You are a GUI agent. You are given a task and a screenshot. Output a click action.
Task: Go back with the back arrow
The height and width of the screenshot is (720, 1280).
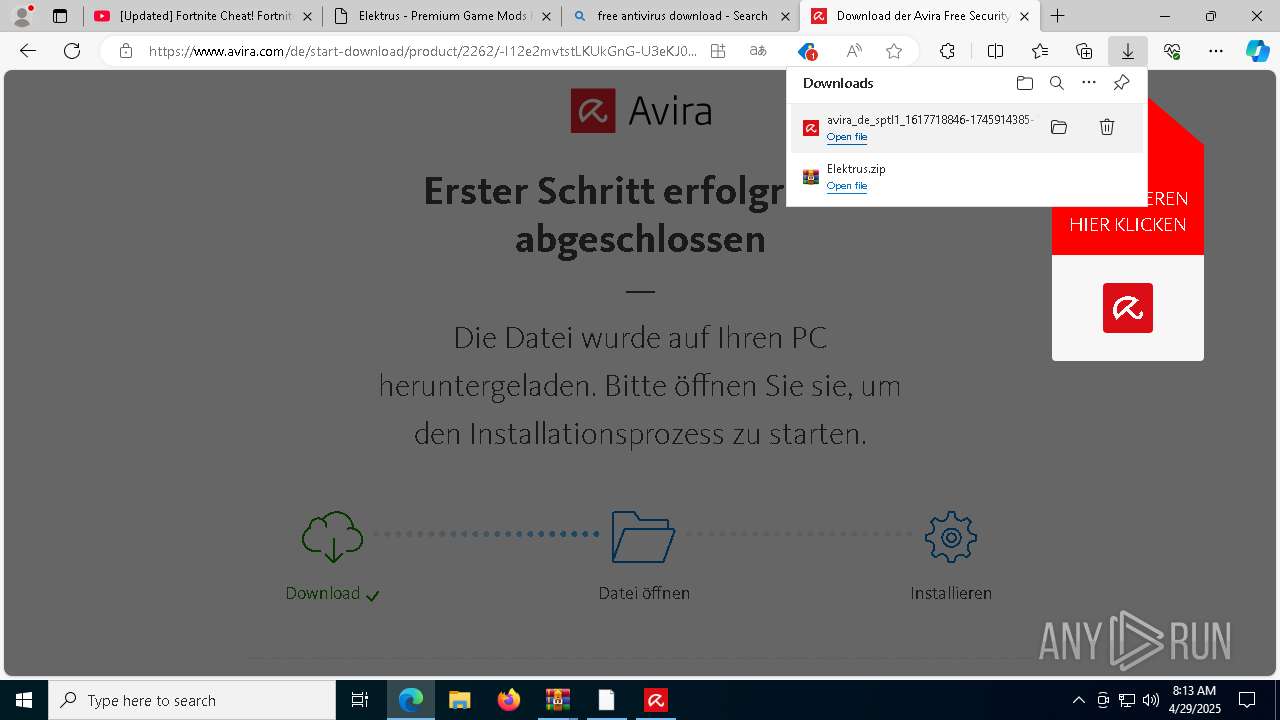[28, 51]
